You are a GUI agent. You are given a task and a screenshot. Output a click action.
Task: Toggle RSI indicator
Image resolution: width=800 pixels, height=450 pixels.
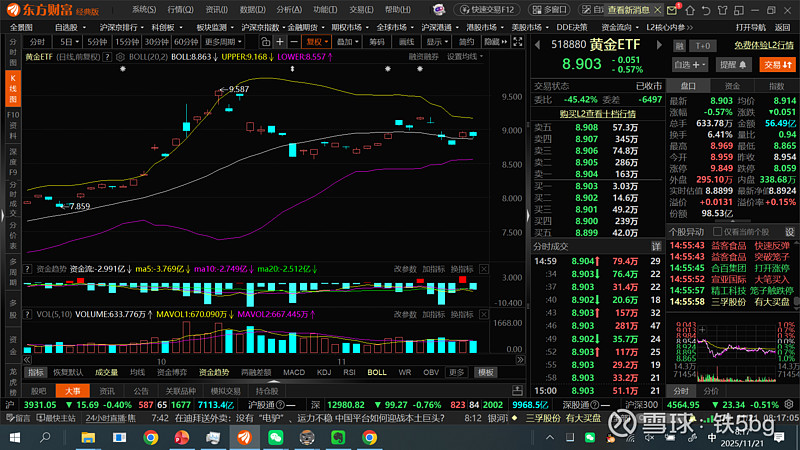click(x=349, y=372)
